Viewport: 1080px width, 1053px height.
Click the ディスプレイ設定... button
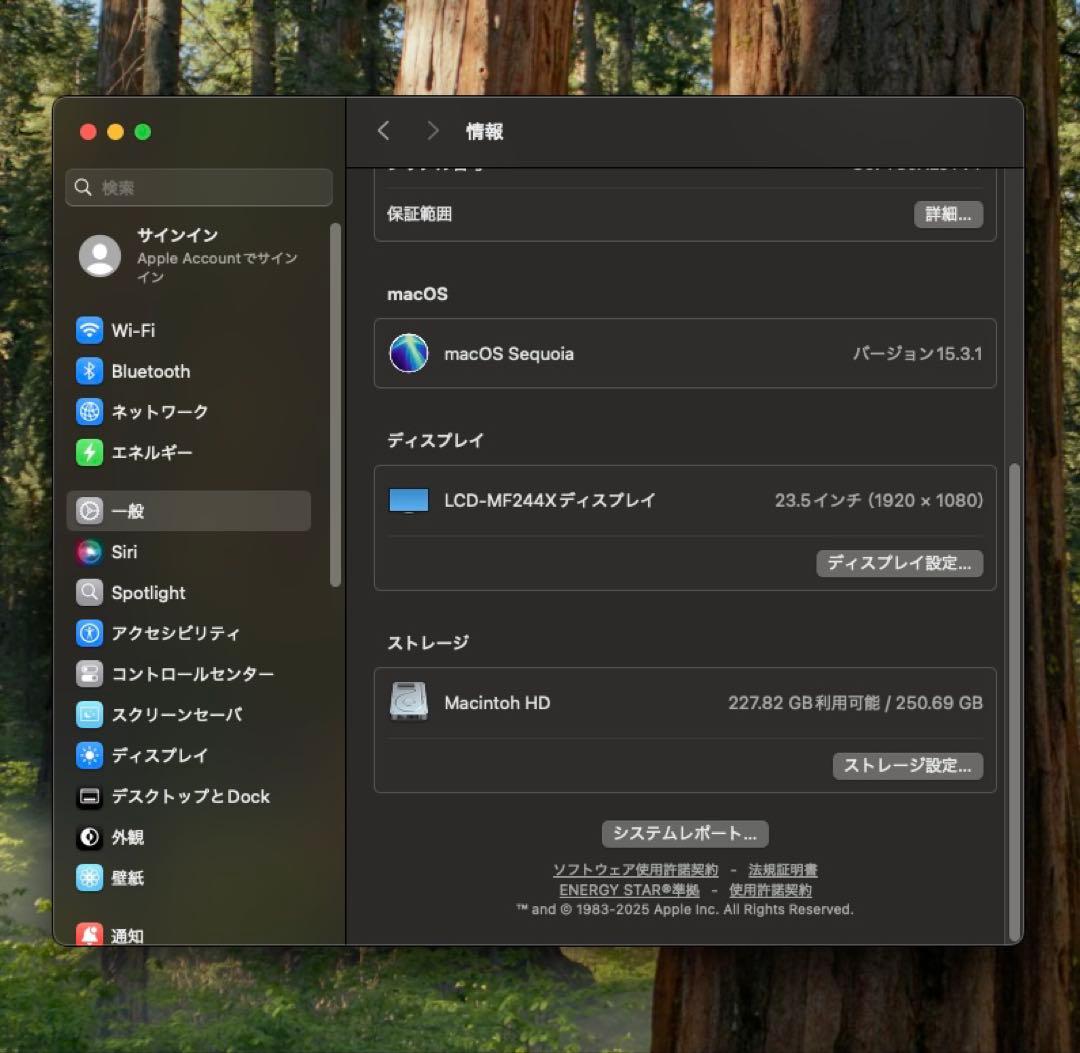[x=899, y=563]
